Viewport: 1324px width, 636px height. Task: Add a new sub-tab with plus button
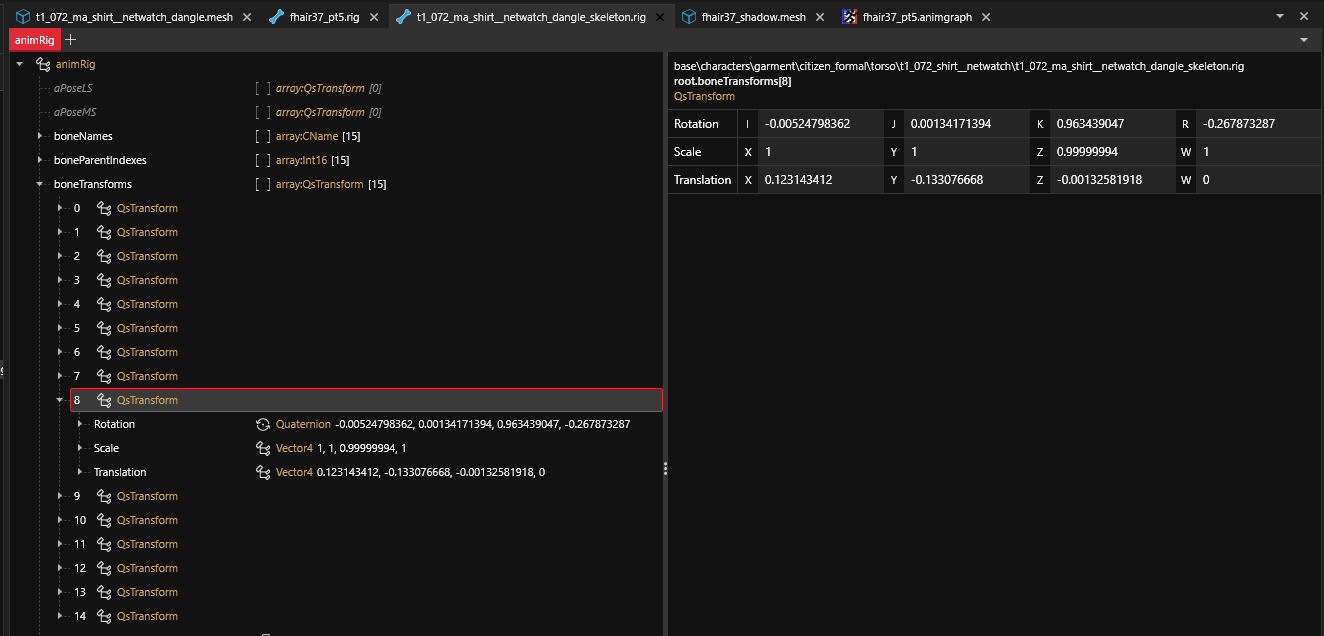71,40
